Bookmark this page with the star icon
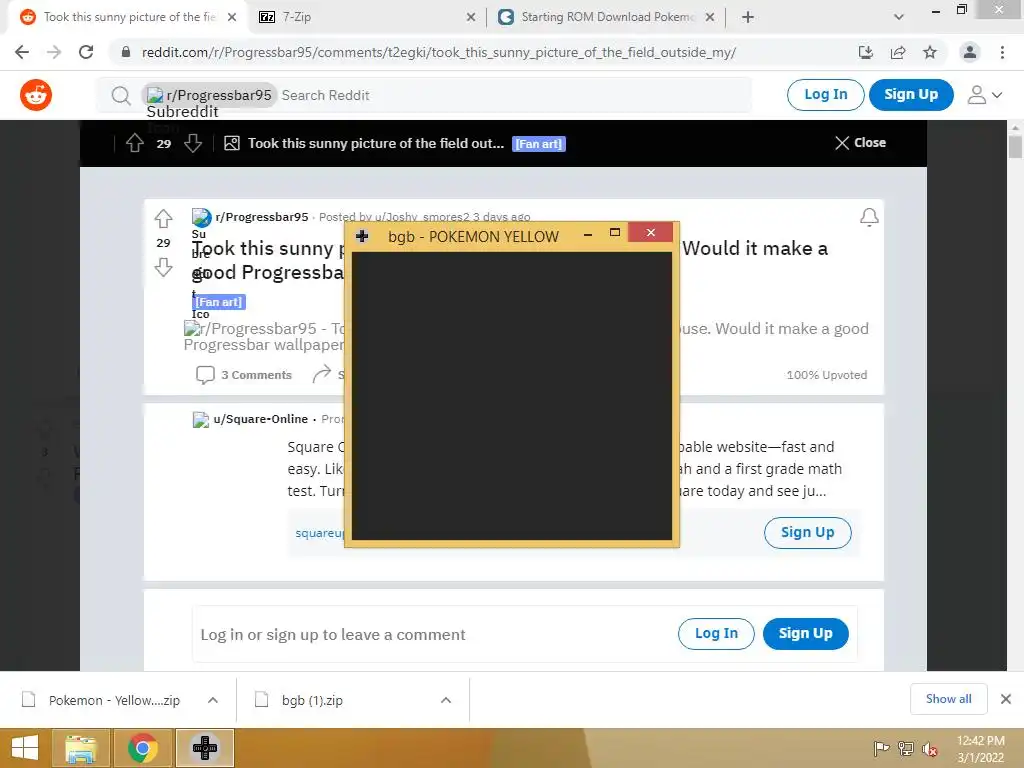Viewport: 1024px width, 768px height. coord(930,52)
